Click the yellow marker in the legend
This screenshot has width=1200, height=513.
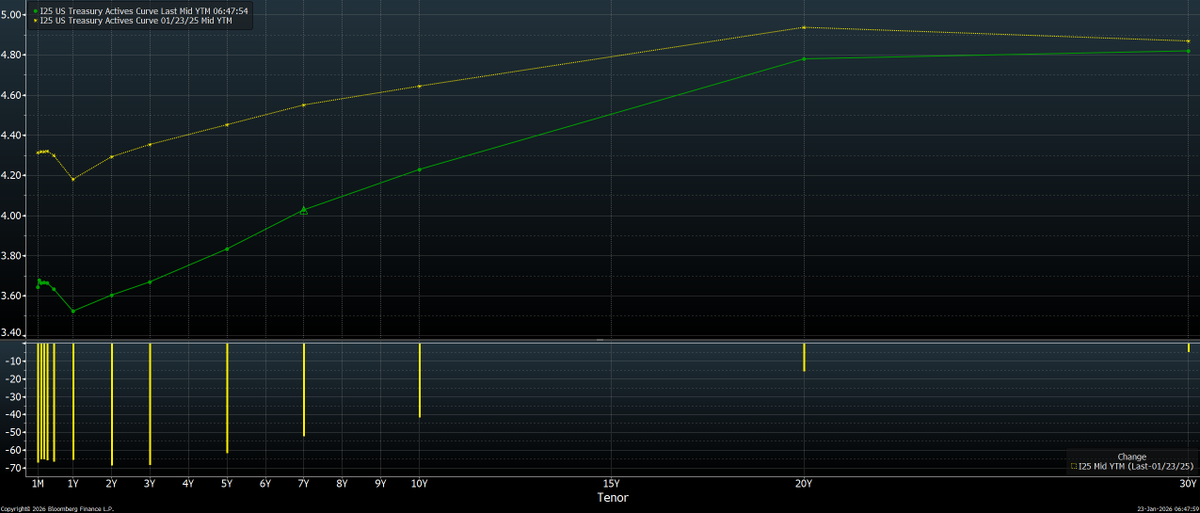coord(37,20)
